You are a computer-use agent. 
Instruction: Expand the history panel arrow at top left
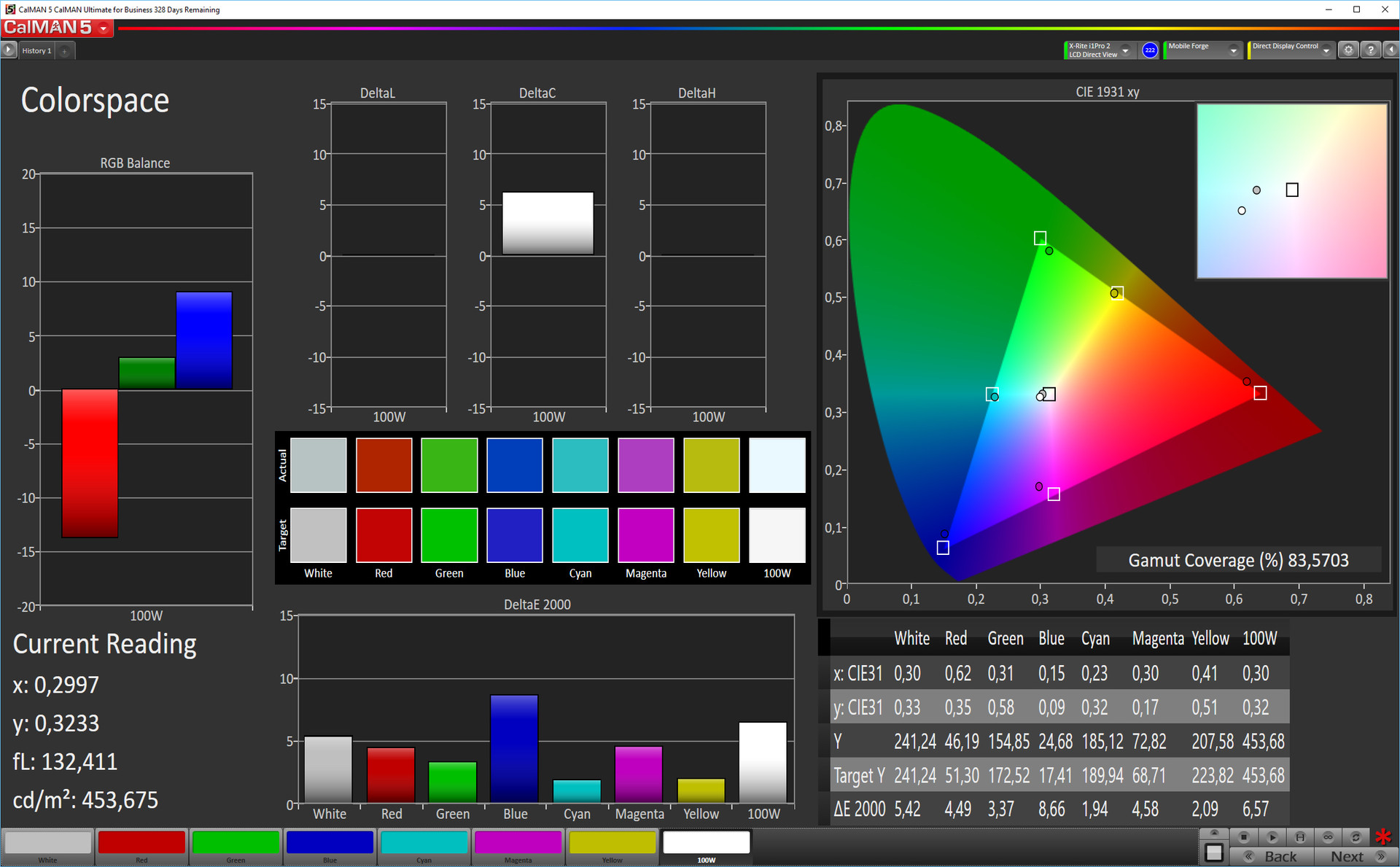[x=9, y=50]
